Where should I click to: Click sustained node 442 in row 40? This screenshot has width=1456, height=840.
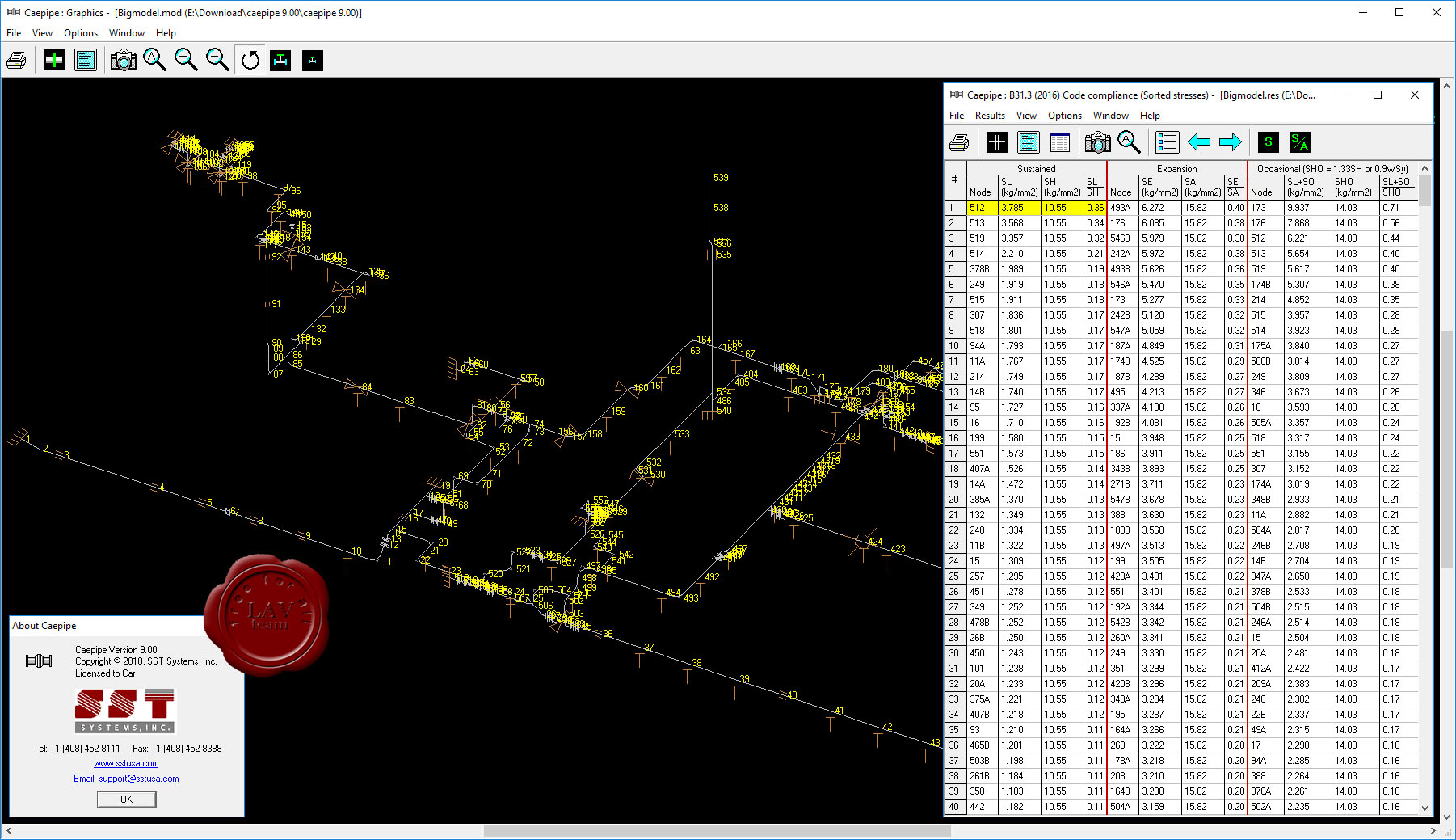click(983, 807)
